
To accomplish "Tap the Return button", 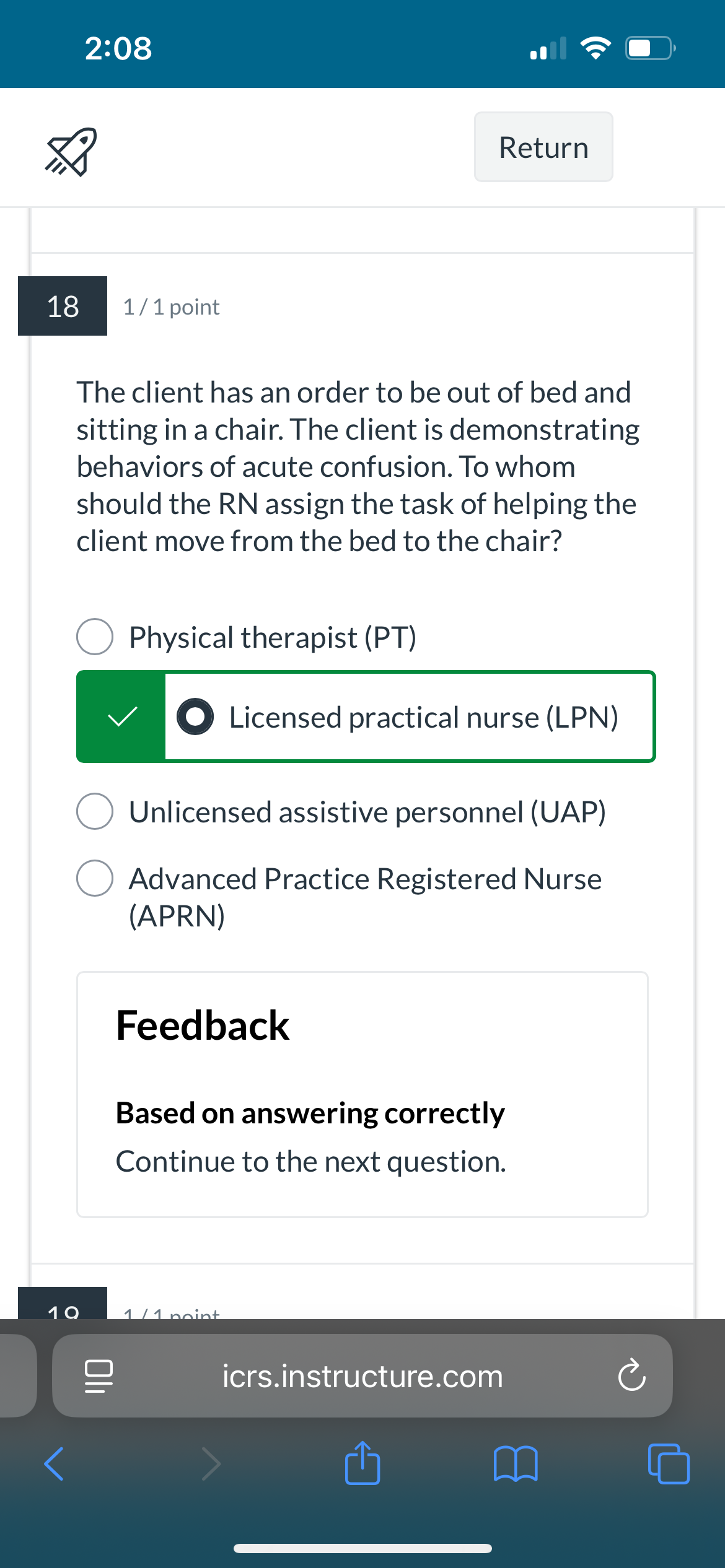I will pyautogui.click(x=543, y=147).
